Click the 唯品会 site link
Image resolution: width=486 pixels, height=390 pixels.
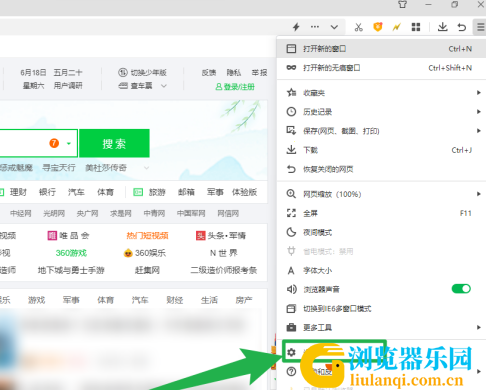click(68, 236)
